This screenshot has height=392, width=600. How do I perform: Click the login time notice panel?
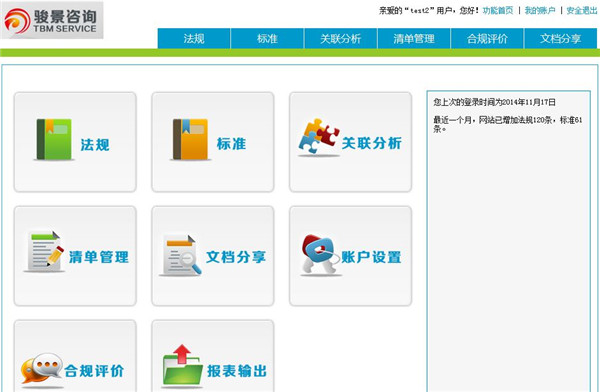[509, 241]
